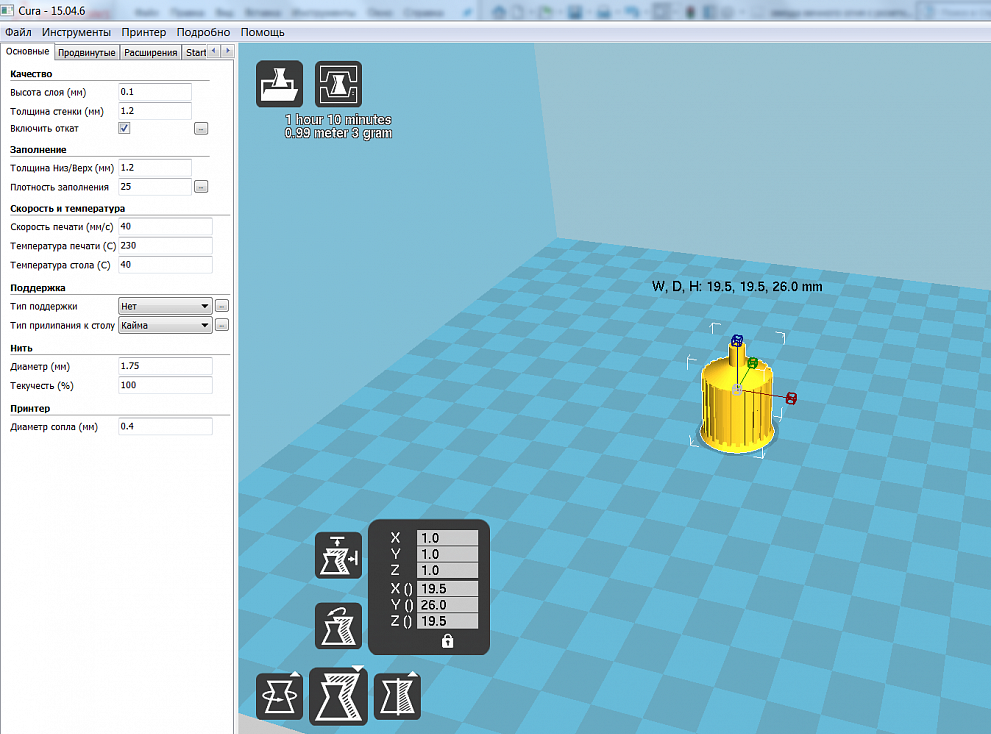Viewport: 991px width, 734px height.
Task: Click the tab scroll right arrow
Action: click(x=228, y=51)
